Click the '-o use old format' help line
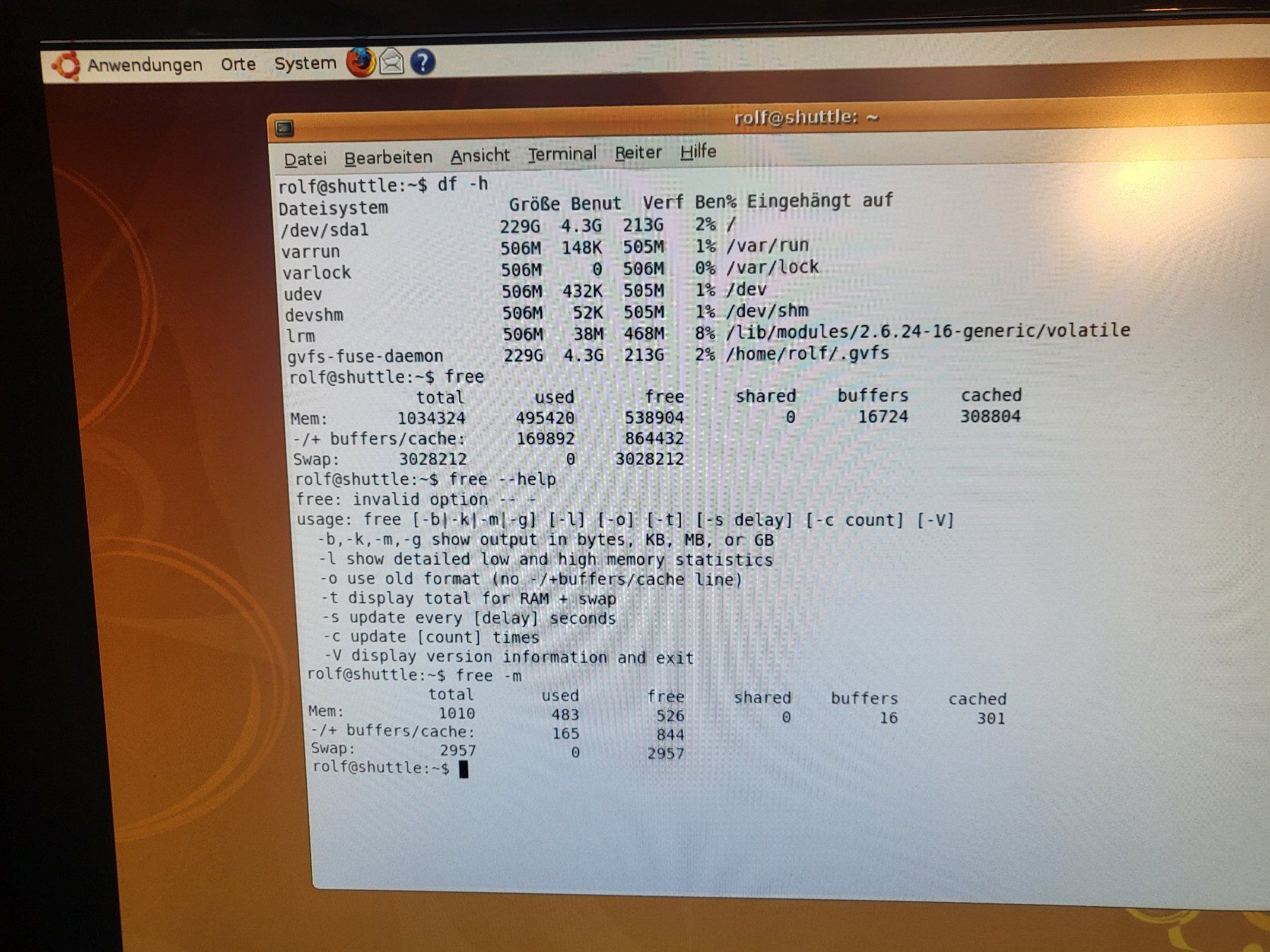The width and height of the screenshot is (1270, 952). pos(531,580)
